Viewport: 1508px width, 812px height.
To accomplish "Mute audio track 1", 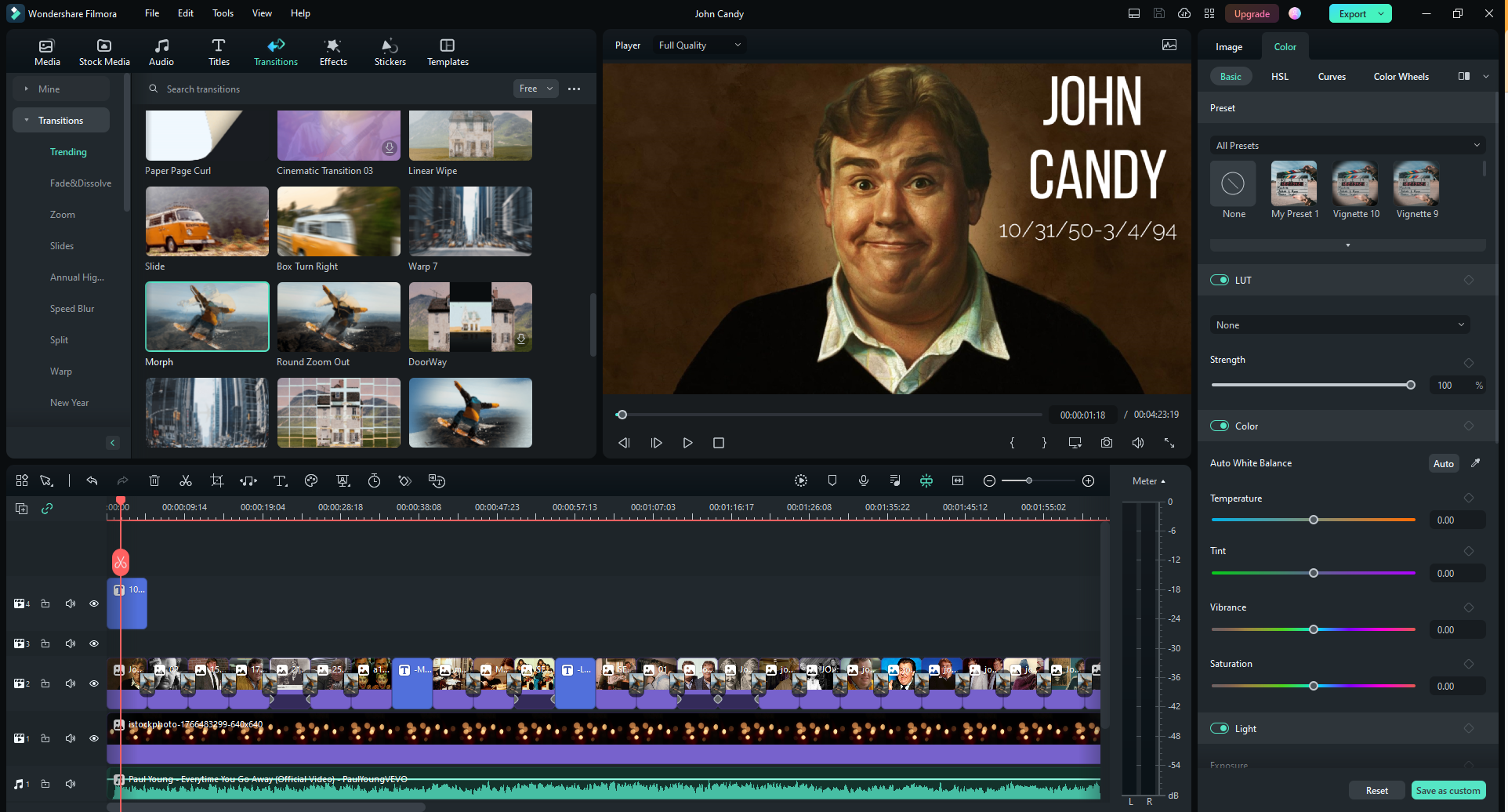I will pos(71,784).
